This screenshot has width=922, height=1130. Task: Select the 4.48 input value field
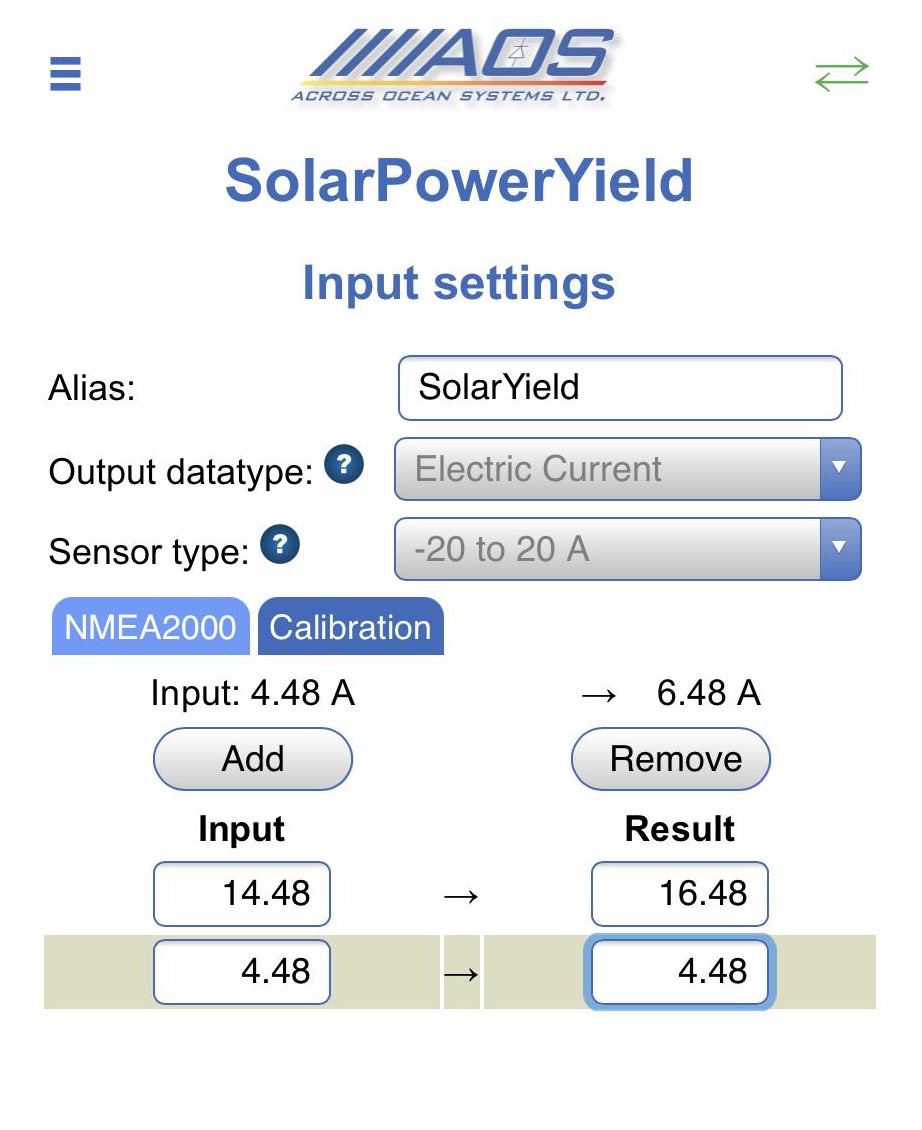(241, 971)
